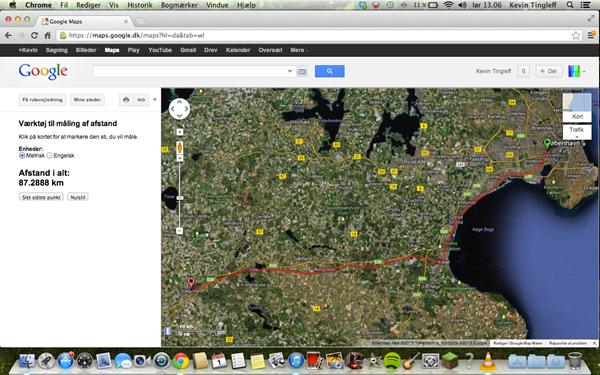Open the Trash in the dock
Screen dimensions: 600x375
point(575,361)
